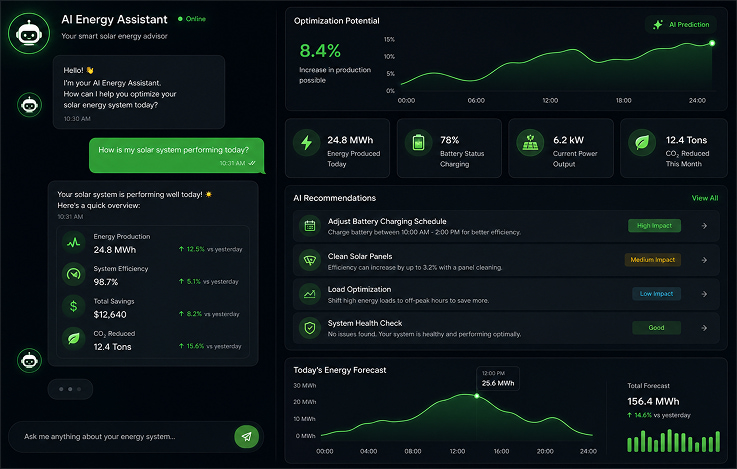
Task: Click the AI Energy Assistant robot avatar
Action: (29, 33)
